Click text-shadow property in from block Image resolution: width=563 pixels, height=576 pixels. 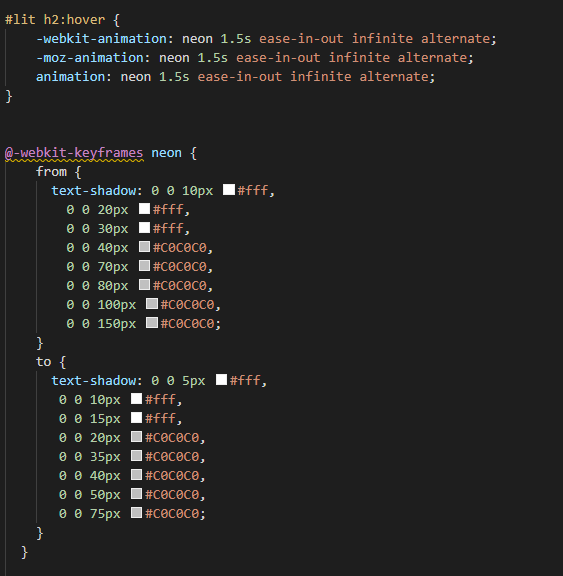tap(93, 191)
